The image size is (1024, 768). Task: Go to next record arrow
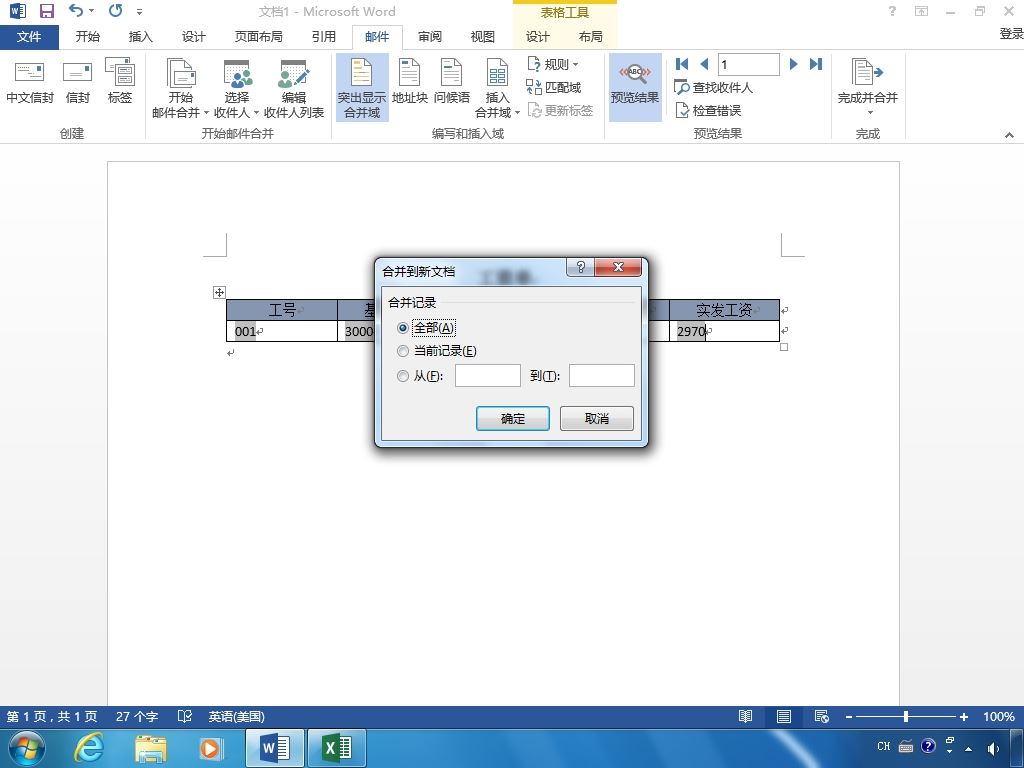coord(793,64)
